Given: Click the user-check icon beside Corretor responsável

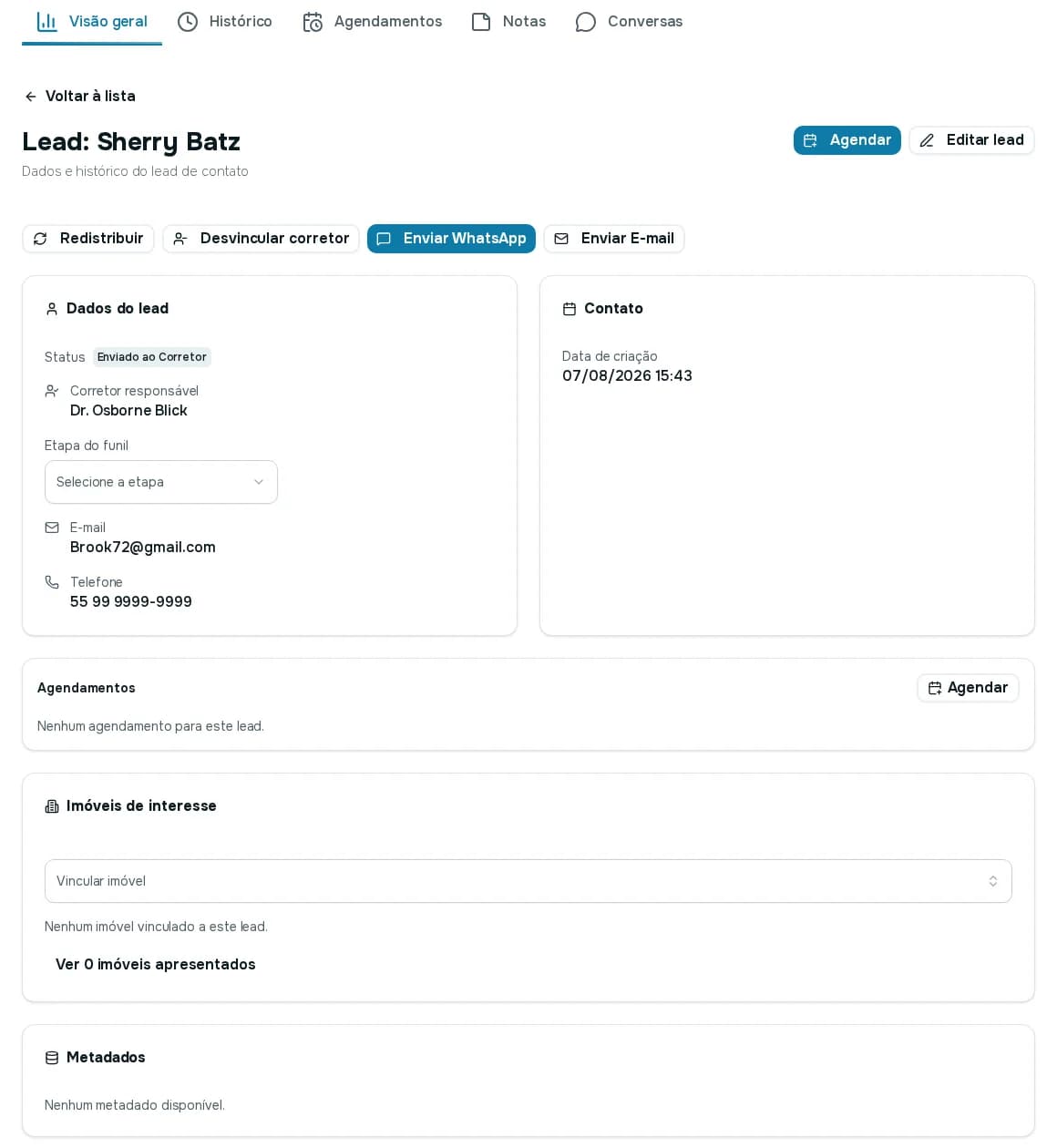Looking at the screenshot, I should tap(52, 391).
